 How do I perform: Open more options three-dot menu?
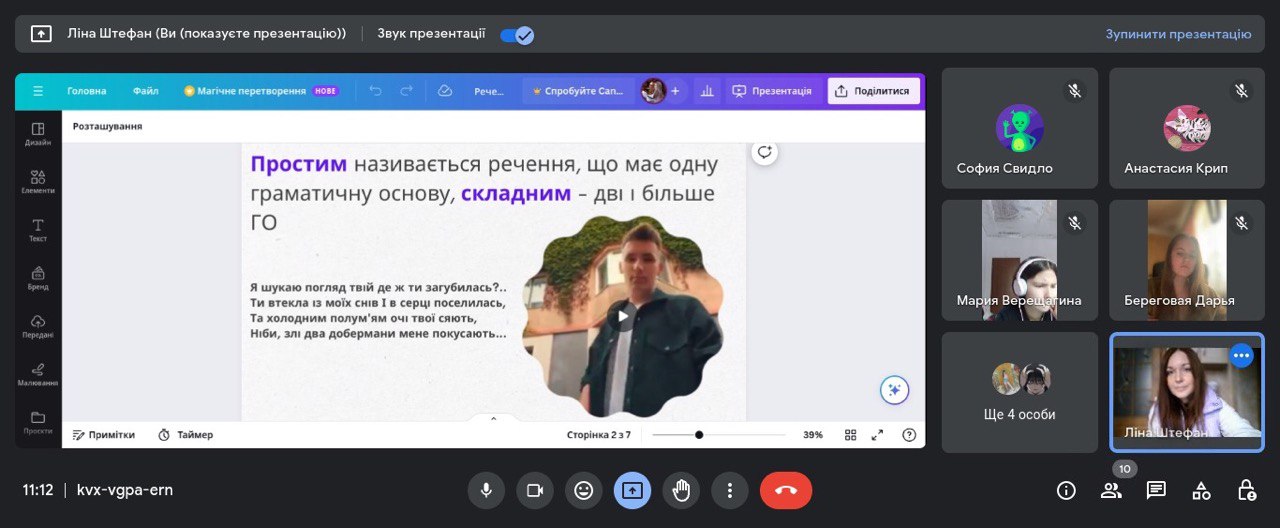pos(730,490)
